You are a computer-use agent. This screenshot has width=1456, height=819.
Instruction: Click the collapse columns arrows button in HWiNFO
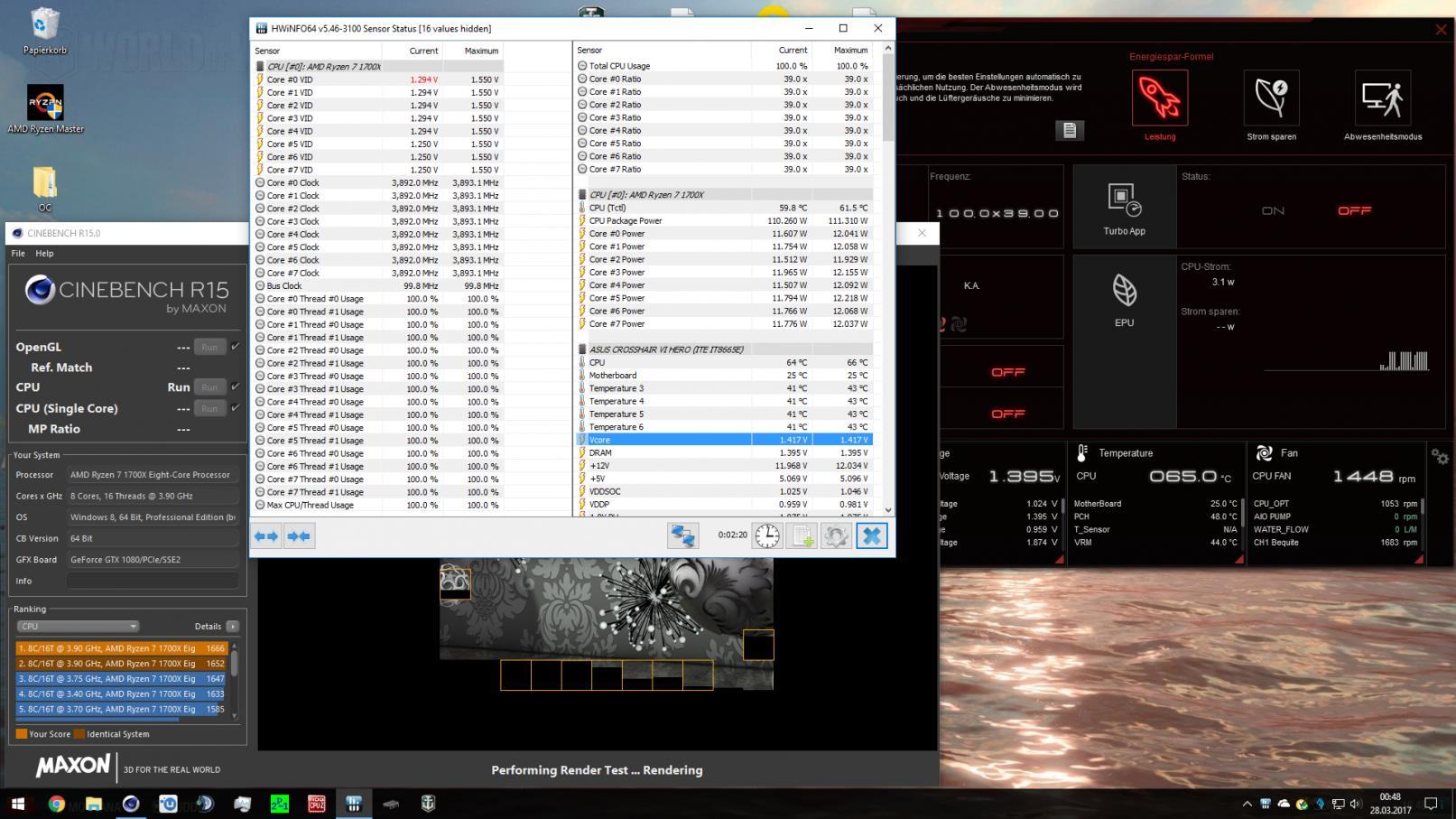[x=299, y=536]
